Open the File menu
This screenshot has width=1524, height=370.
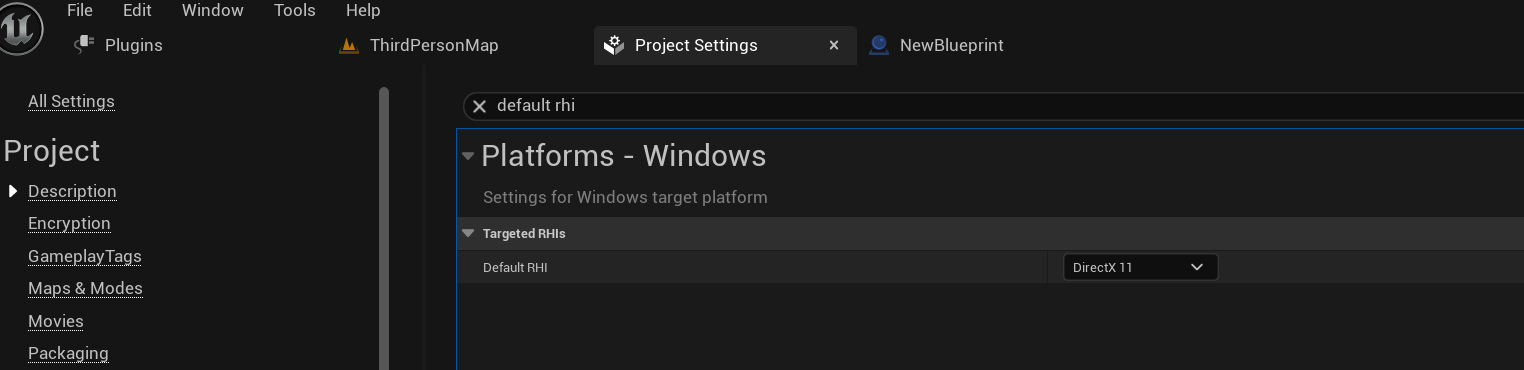[x=80, y=10]
